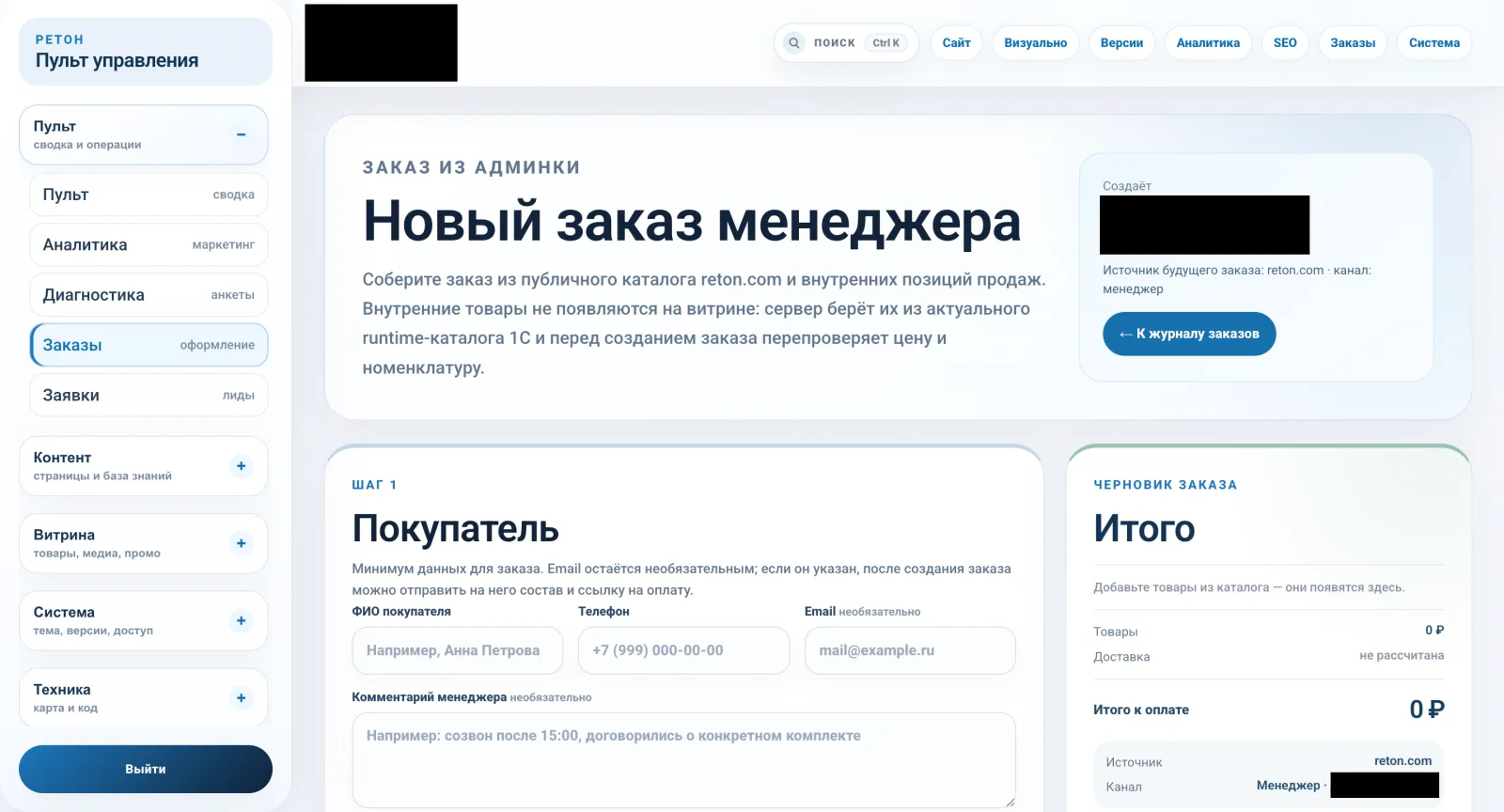
Task: Open the Аналитика top navigation pill
Action: [1208, 43]
